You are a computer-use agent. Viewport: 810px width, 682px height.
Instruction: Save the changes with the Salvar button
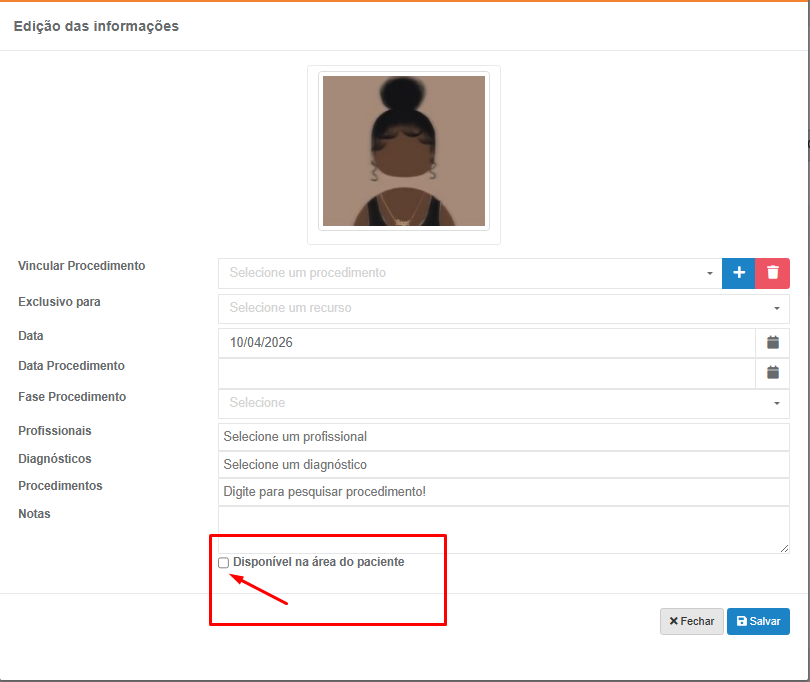758,621
